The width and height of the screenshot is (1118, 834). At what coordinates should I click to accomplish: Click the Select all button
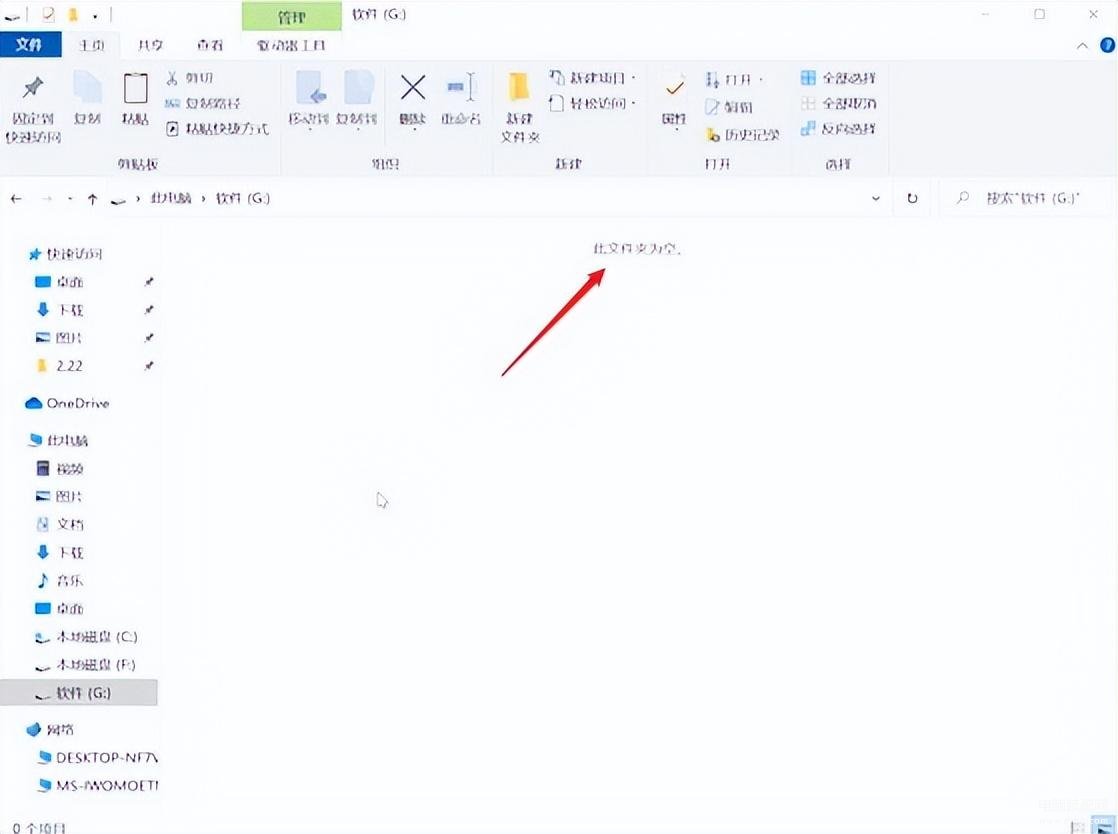838,78
